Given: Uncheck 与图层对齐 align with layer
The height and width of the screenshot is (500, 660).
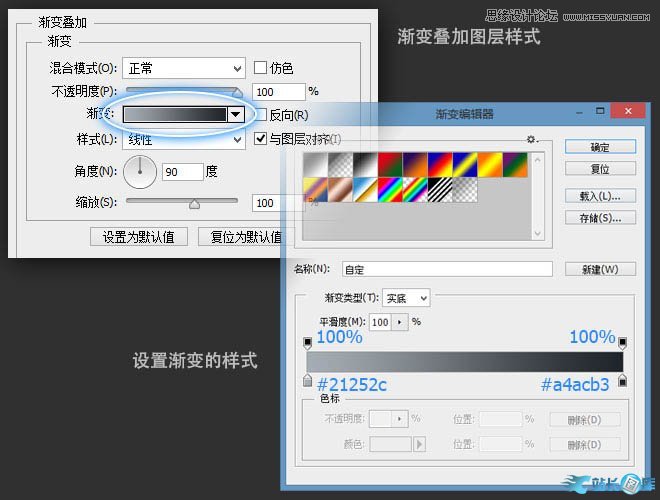Looking at the screenshot, I should (x=261, y=139).
